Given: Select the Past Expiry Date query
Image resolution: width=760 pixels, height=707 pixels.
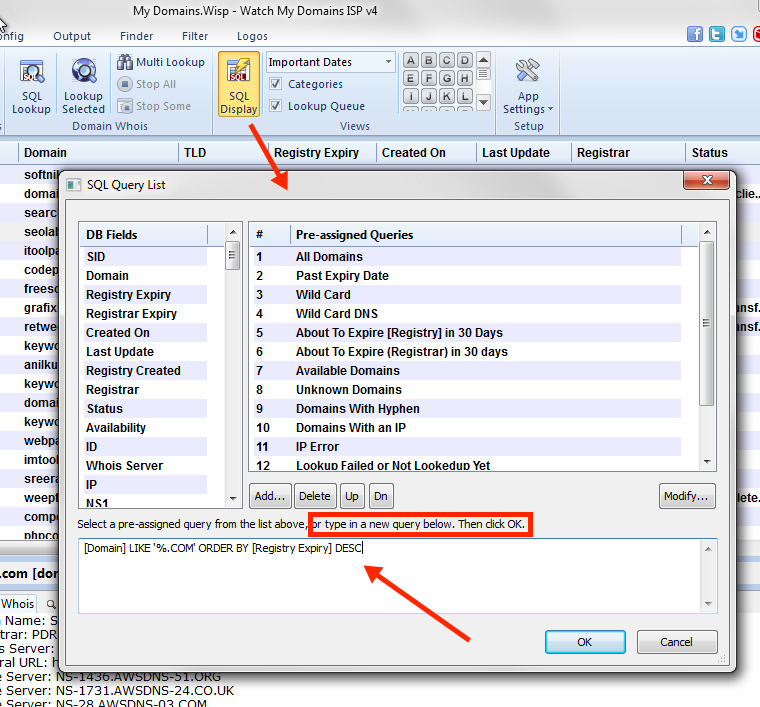Looking at the screenshot, I should (467, 276).
